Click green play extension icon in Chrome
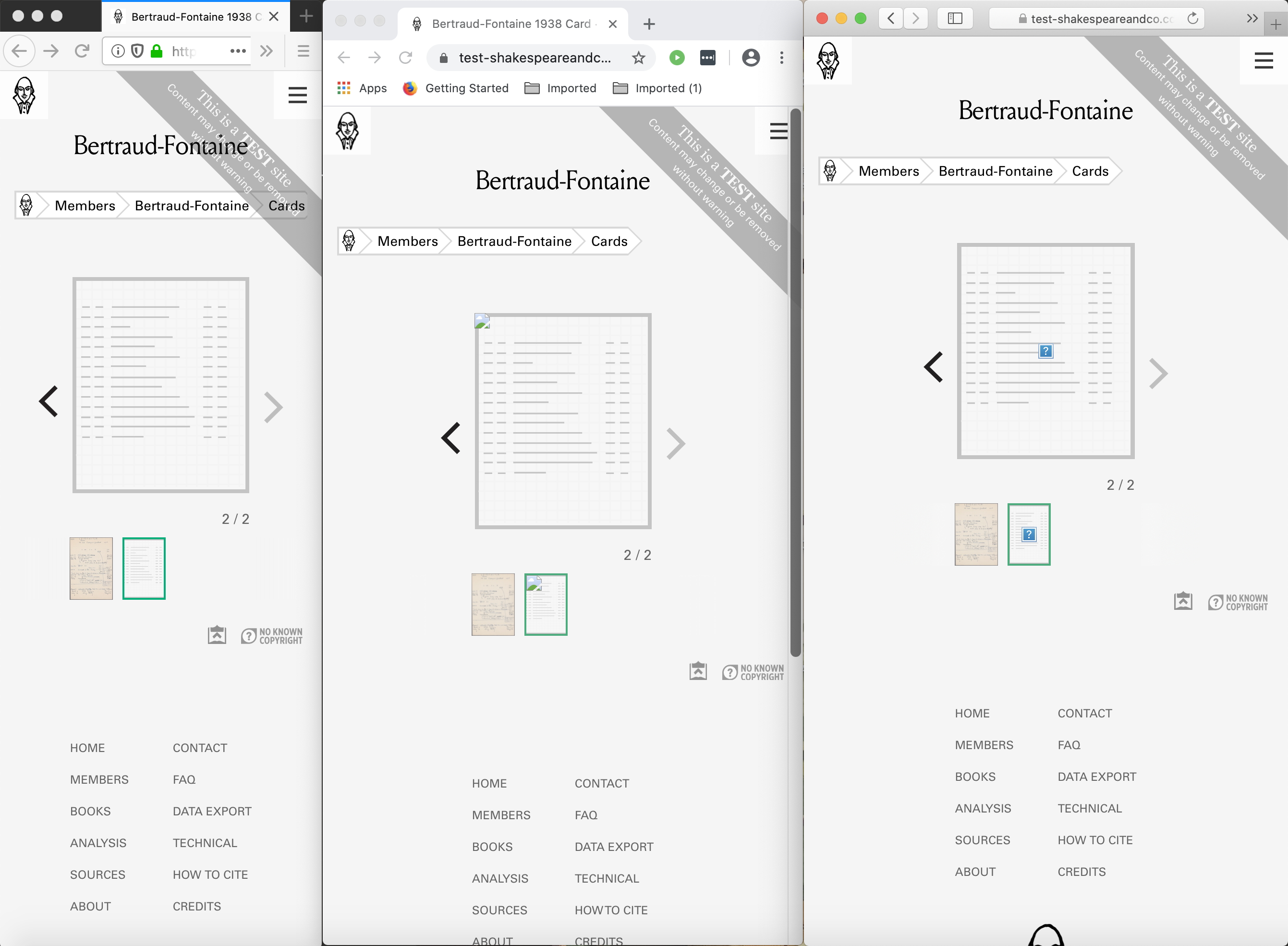Screen dimensions: 1288x946 (677, 57)
